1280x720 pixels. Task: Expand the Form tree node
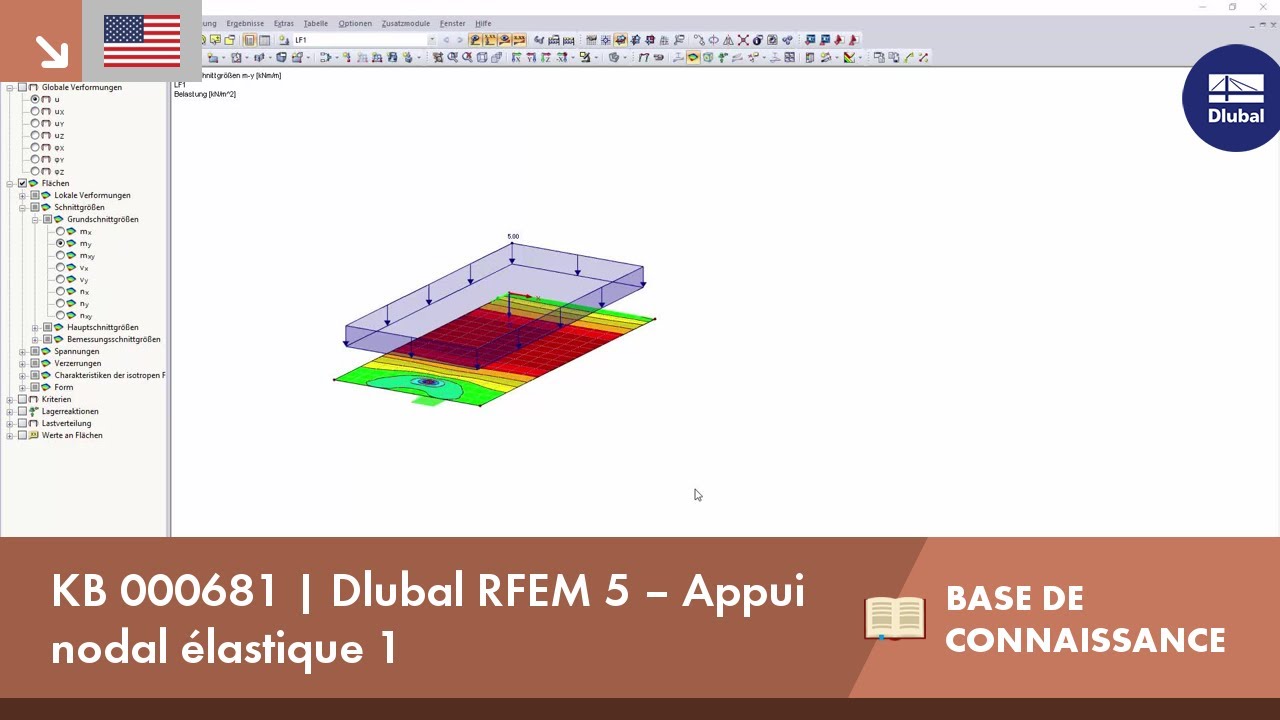(x=22, y=387)
